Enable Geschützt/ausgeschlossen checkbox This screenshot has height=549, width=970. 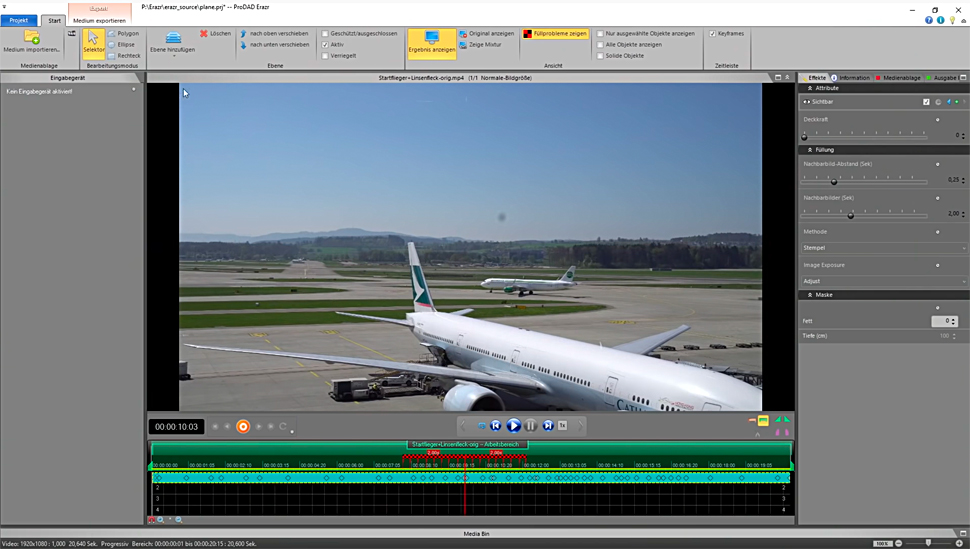tap(325, 33)
